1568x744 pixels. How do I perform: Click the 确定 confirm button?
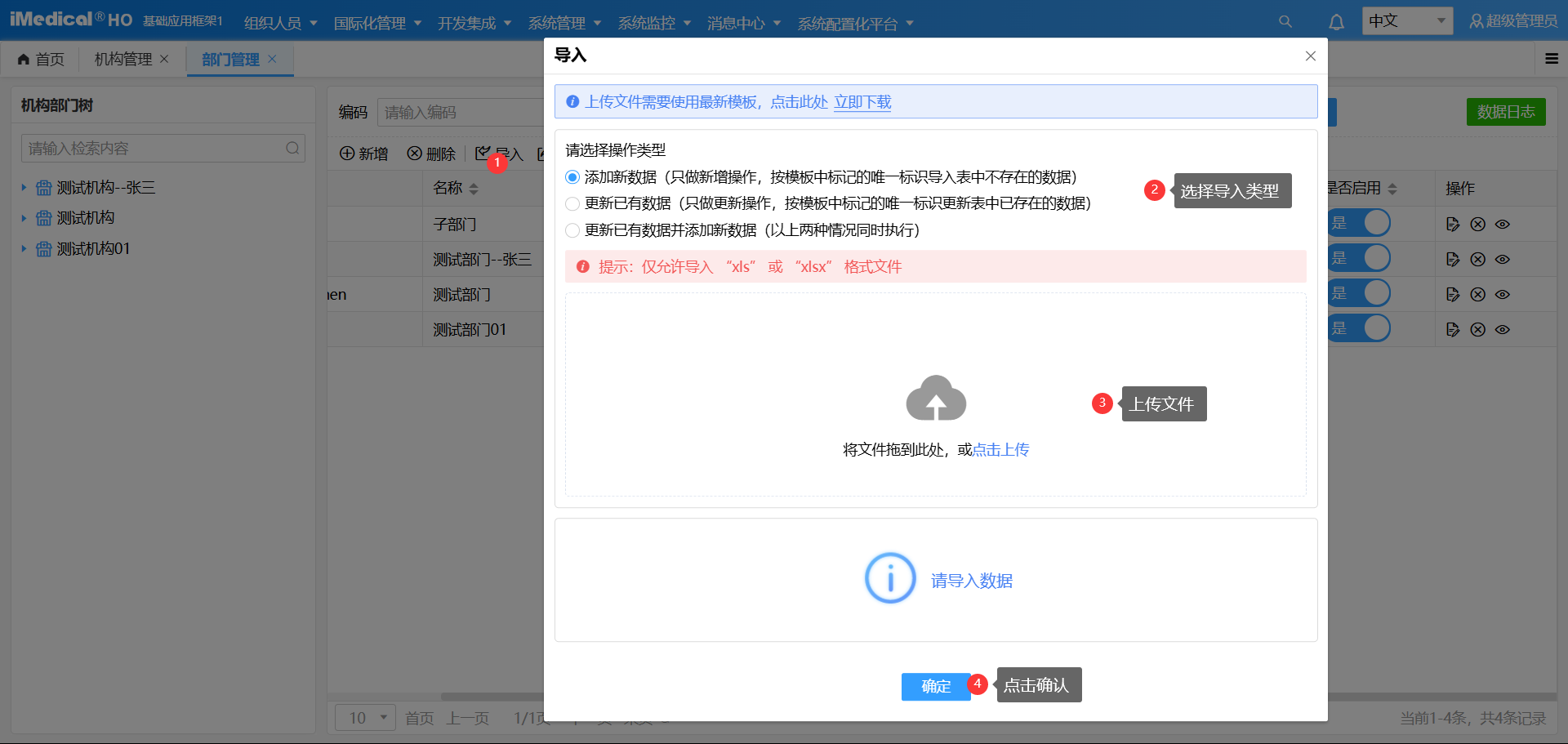[x=936, y=687]
